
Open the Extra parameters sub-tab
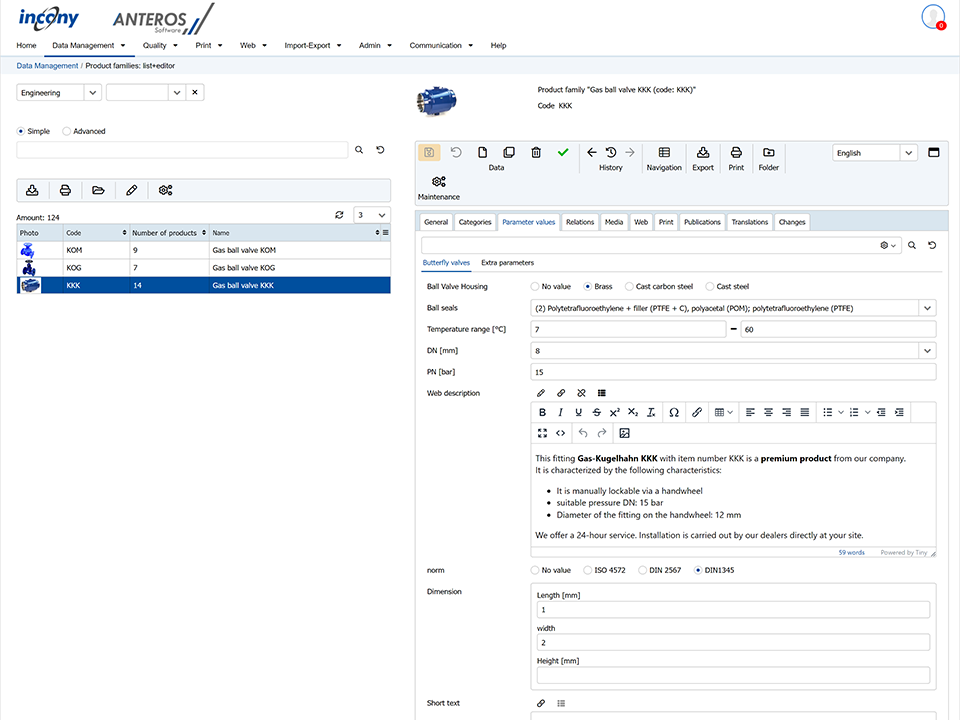click(x=507, y=263)
